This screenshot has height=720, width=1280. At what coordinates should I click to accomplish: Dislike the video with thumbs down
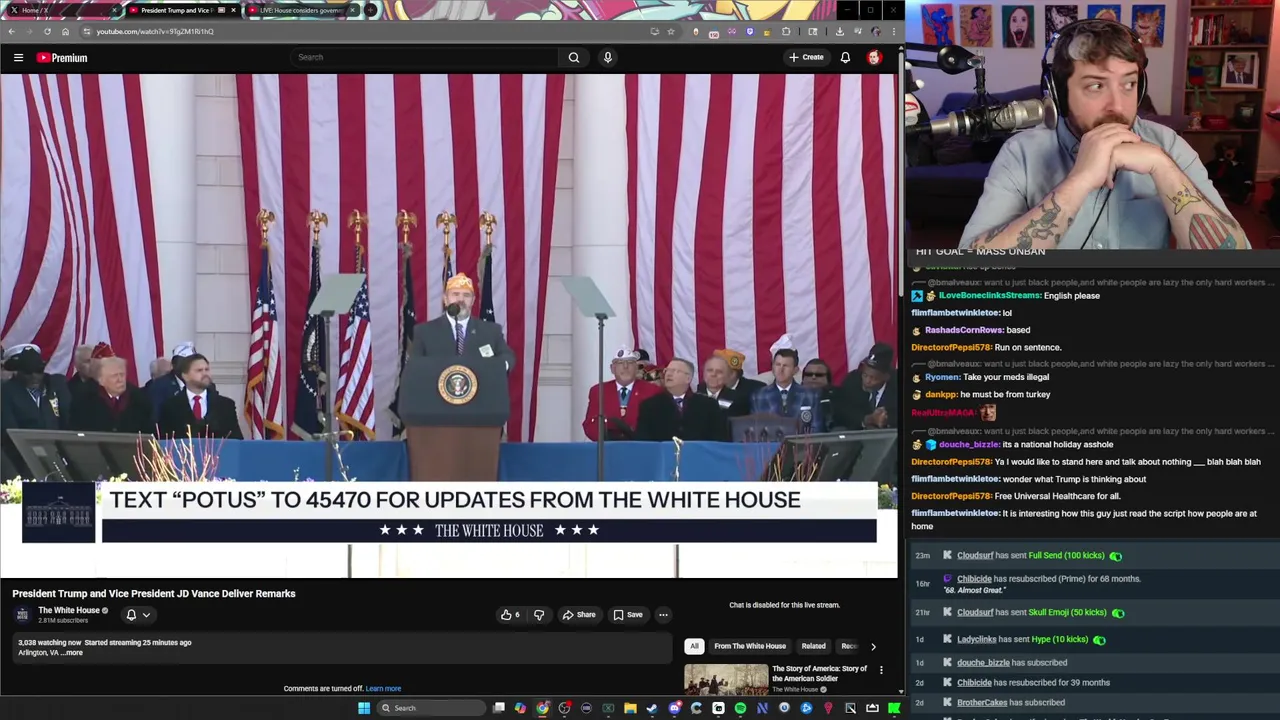pyautogui.click(x=539, y=615)
